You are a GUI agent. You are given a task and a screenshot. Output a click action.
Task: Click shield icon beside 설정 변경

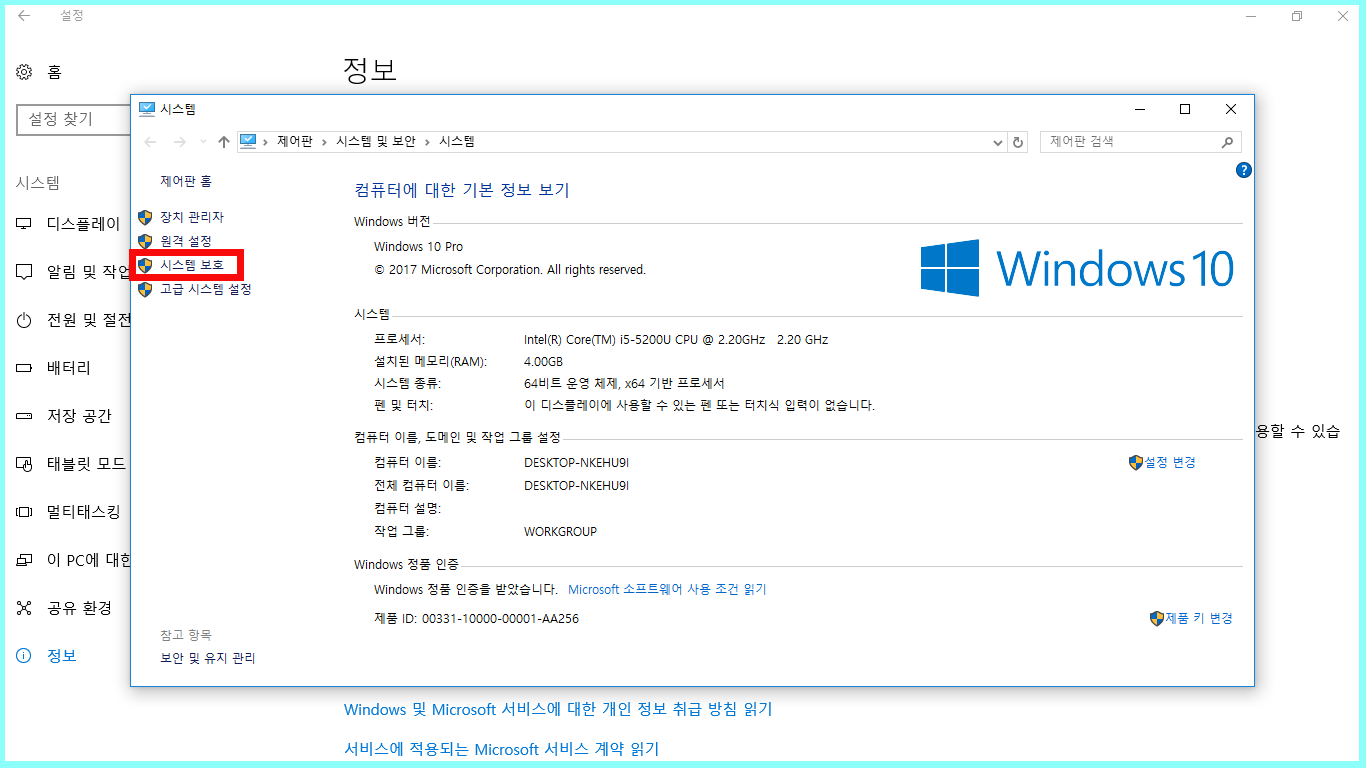1135,462
